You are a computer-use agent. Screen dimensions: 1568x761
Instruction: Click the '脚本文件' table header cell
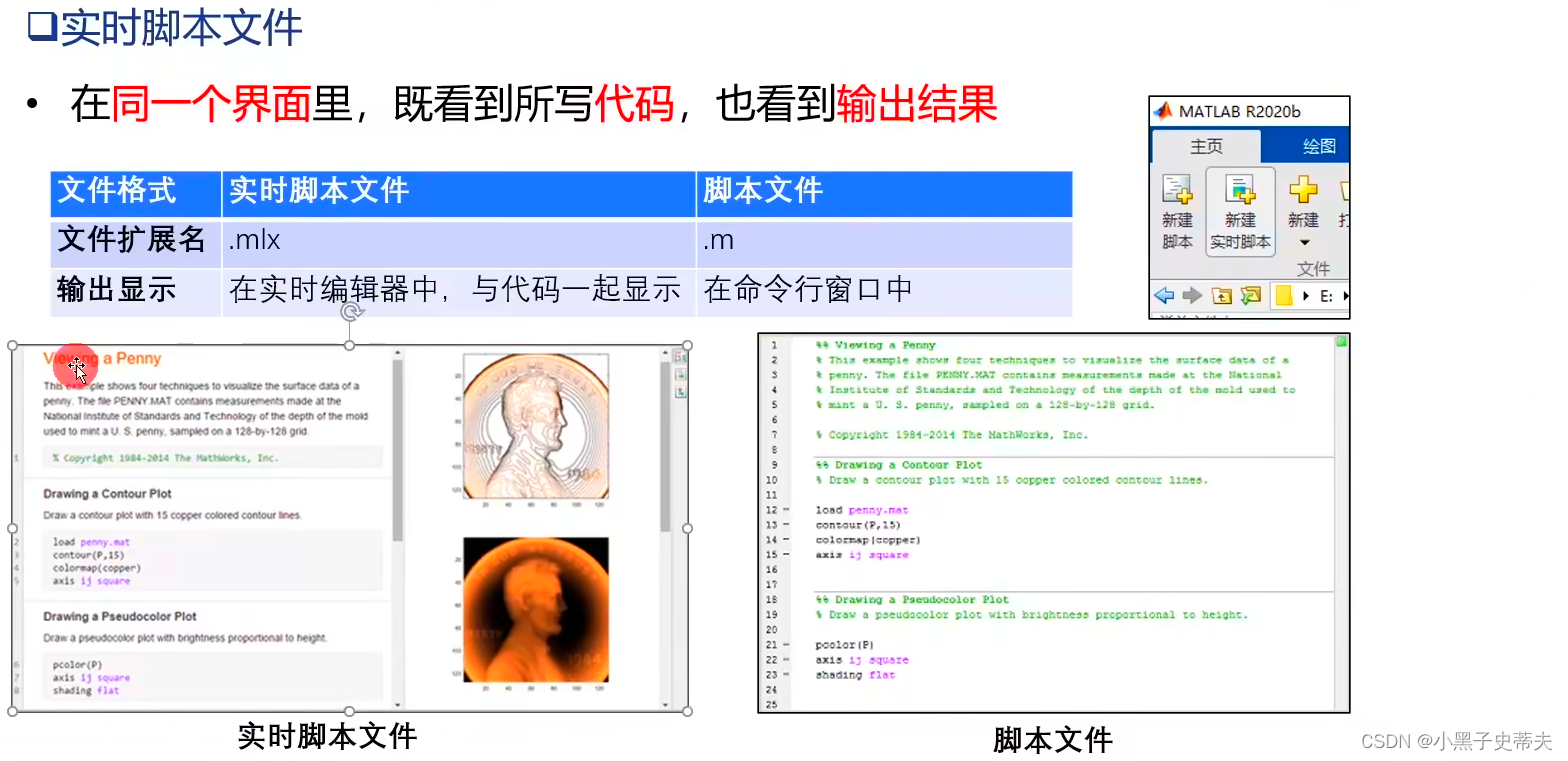click(x=885, y=192)
